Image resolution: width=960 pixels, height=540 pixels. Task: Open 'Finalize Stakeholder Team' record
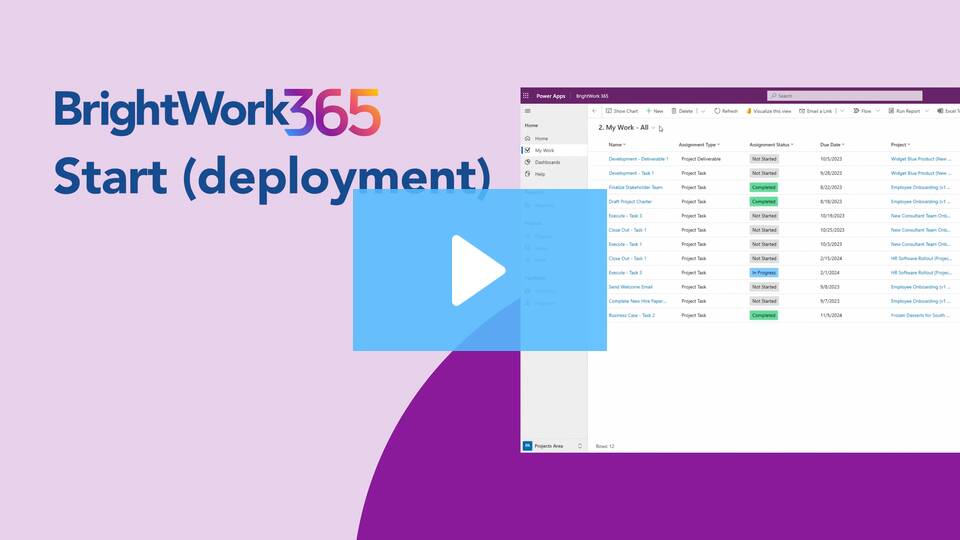click(636, 187)
